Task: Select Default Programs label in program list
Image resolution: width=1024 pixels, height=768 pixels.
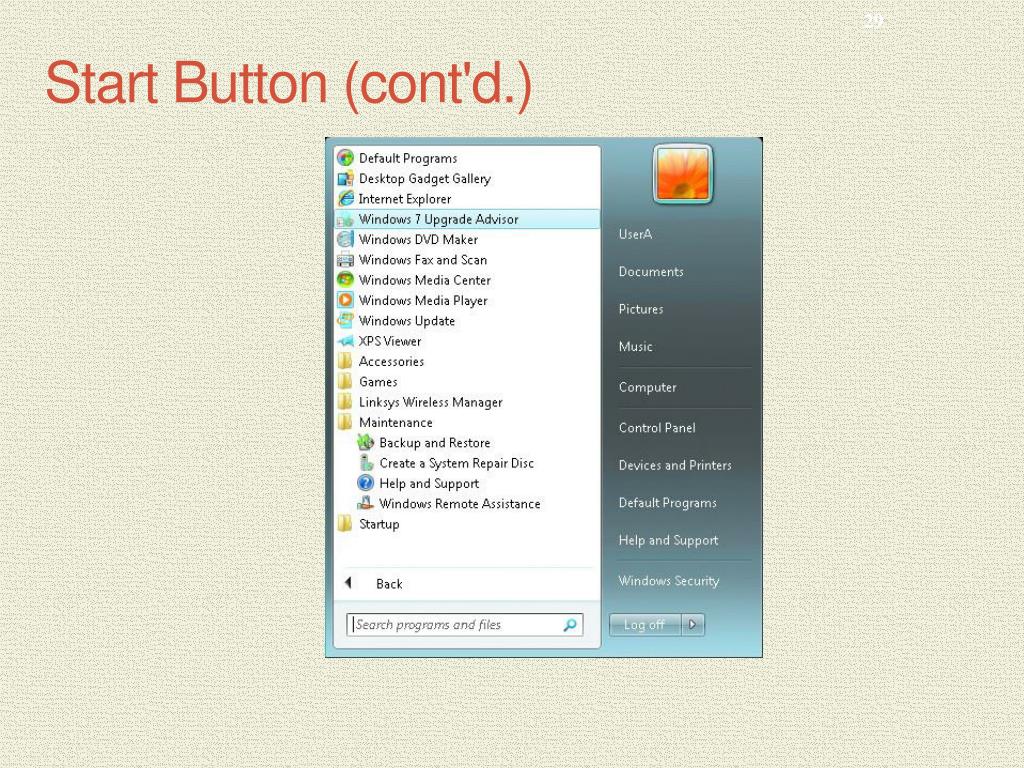Action: pos(408,159)
